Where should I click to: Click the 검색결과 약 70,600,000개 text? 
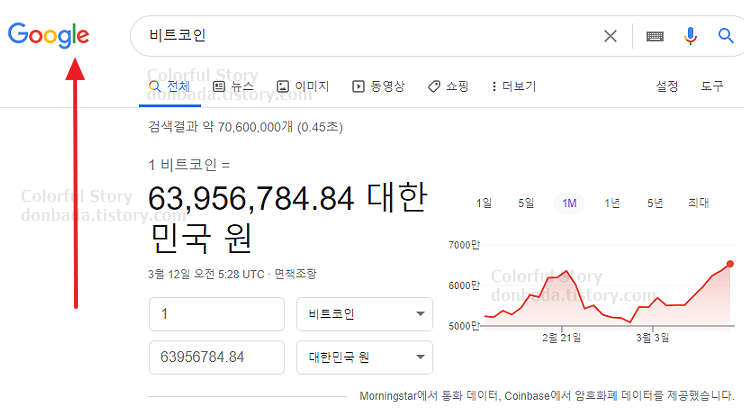click(x=221, y=127)
